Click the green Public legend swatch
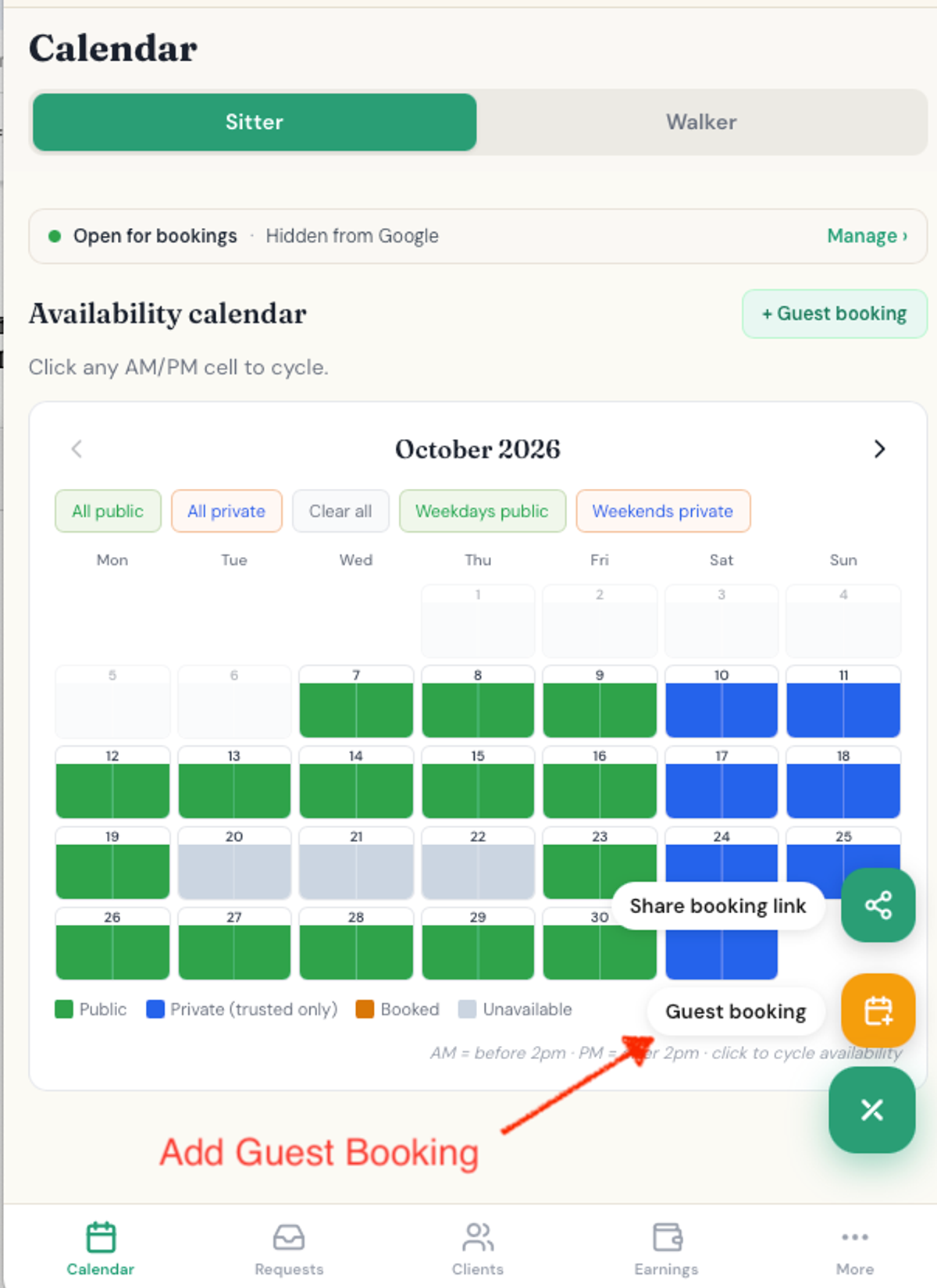This screenshot has width=937, height=1288. tap(64, 1009)
